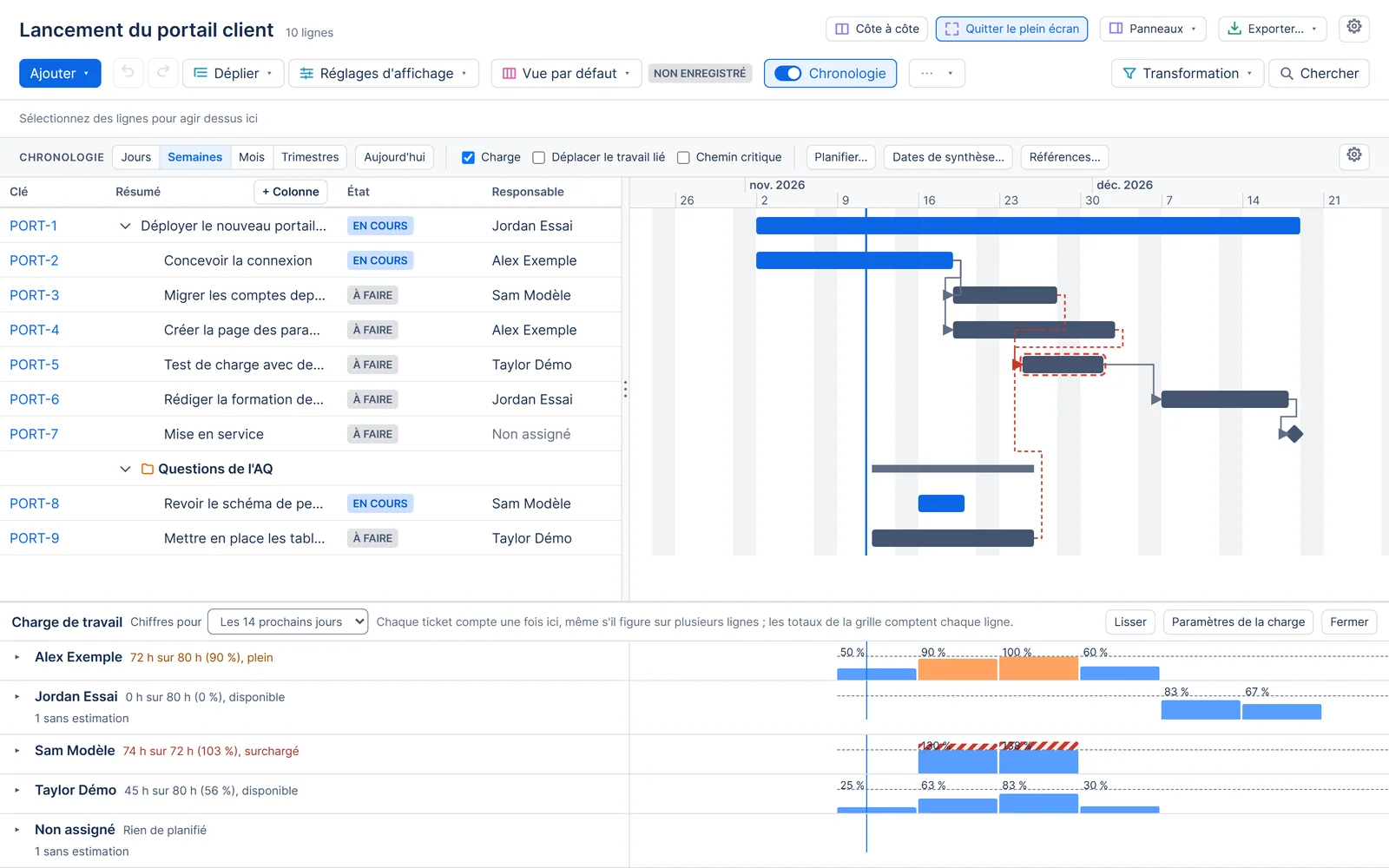Open the Exporter download menu
Viewport: 1389px width, 868px height.
(x=1272, y=29)
